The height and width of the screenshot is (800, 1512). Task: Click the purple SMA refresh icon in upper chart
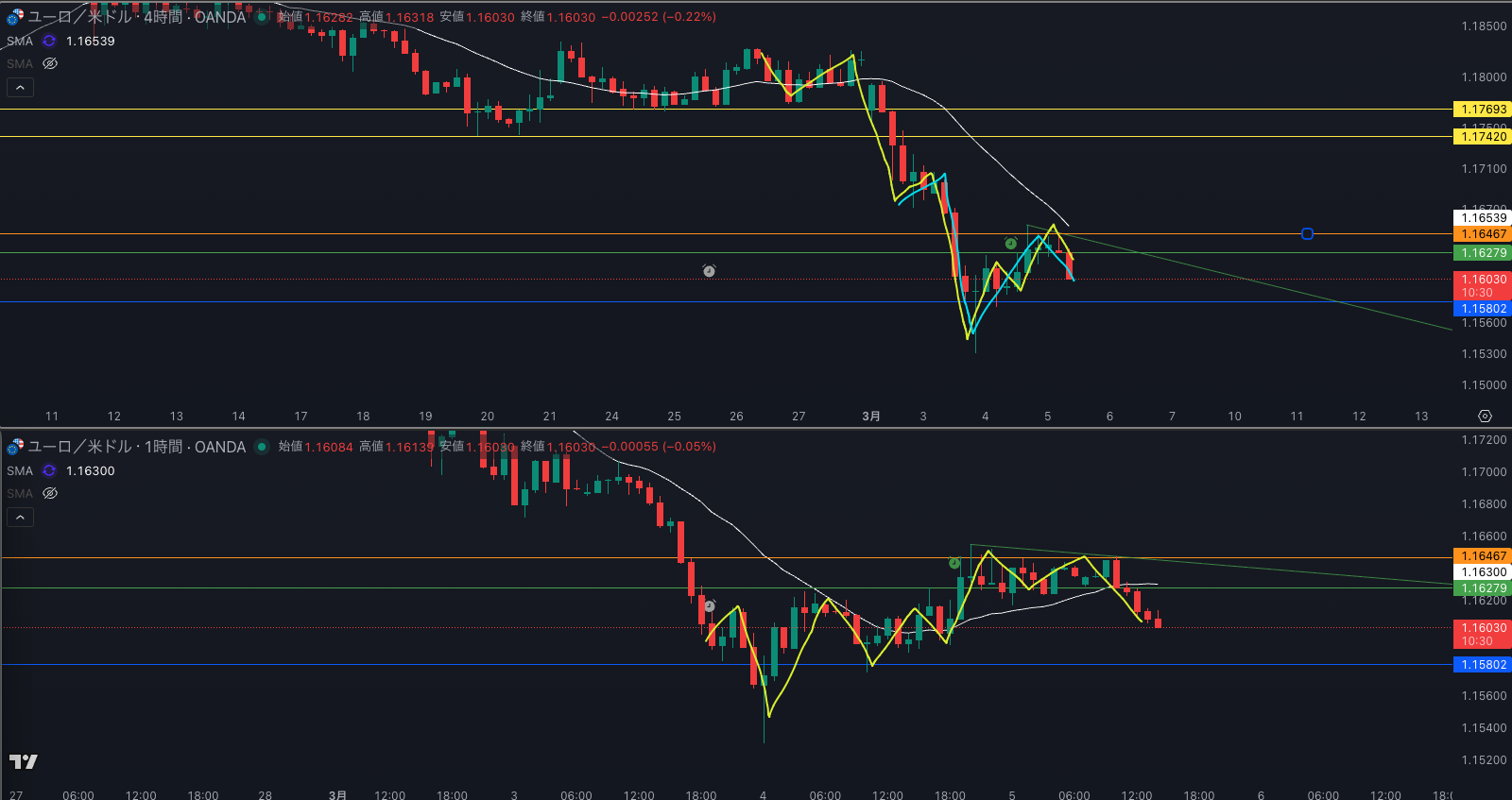tap(49, 42)
